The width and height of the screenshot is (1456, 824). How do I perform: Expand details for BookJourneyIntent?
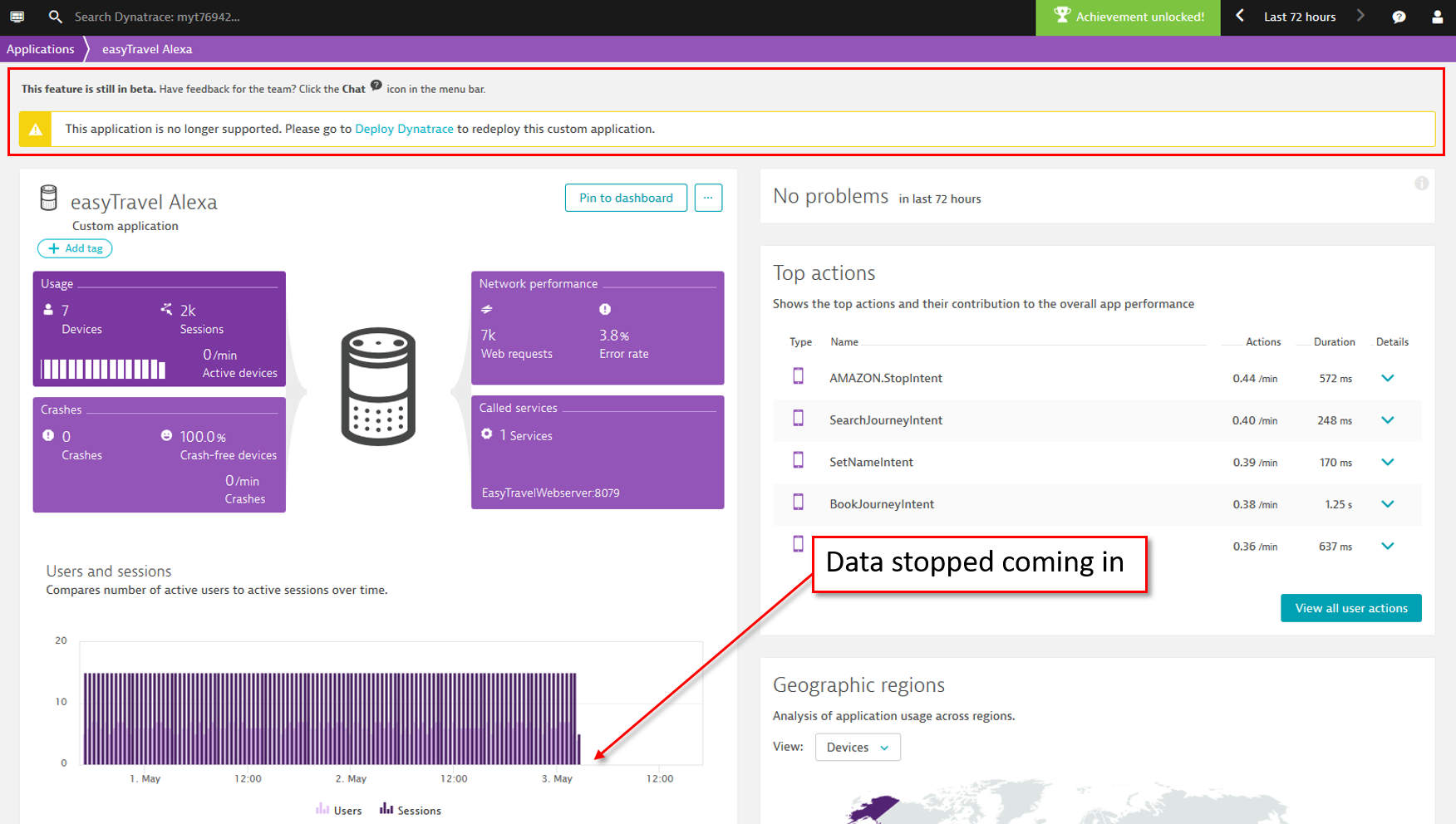tap(1387, 504)
